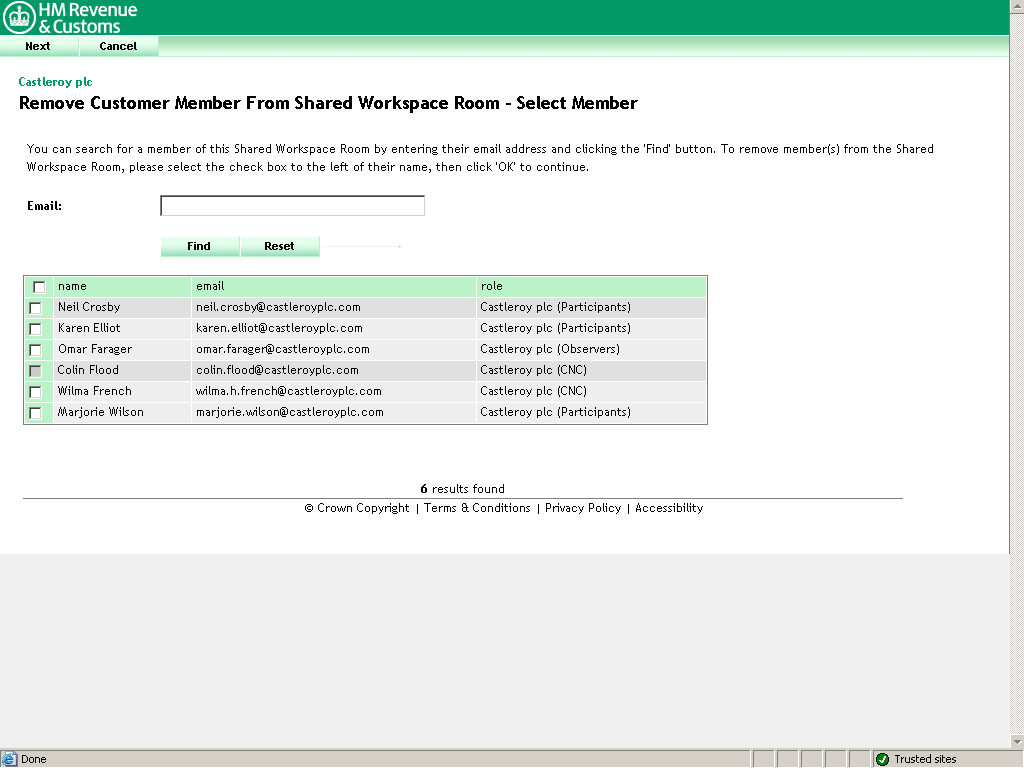The height and width of the screenshot is (768, 1024).
Task: Select the checkbox for Karen Elliot
Action: [36, 329]
